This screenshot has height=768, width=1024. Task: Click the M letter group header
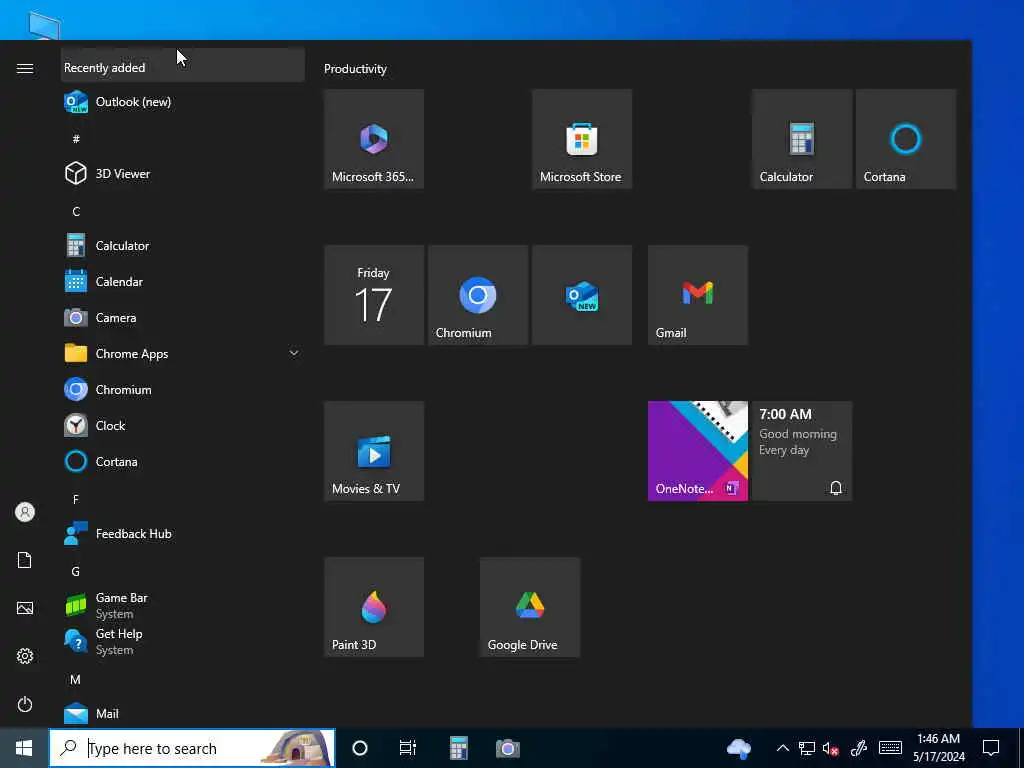pyautogui.click(x=76, y=679)
